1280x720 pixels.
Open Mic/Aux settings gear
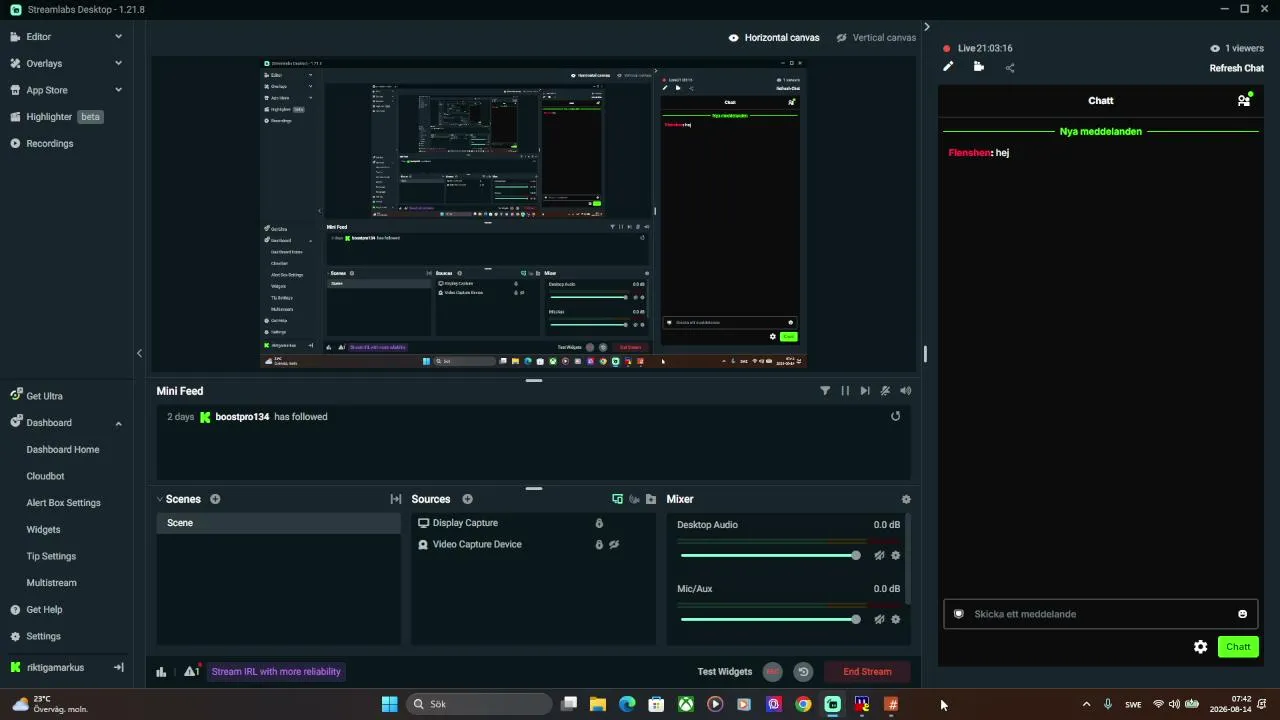pos(896,619)
